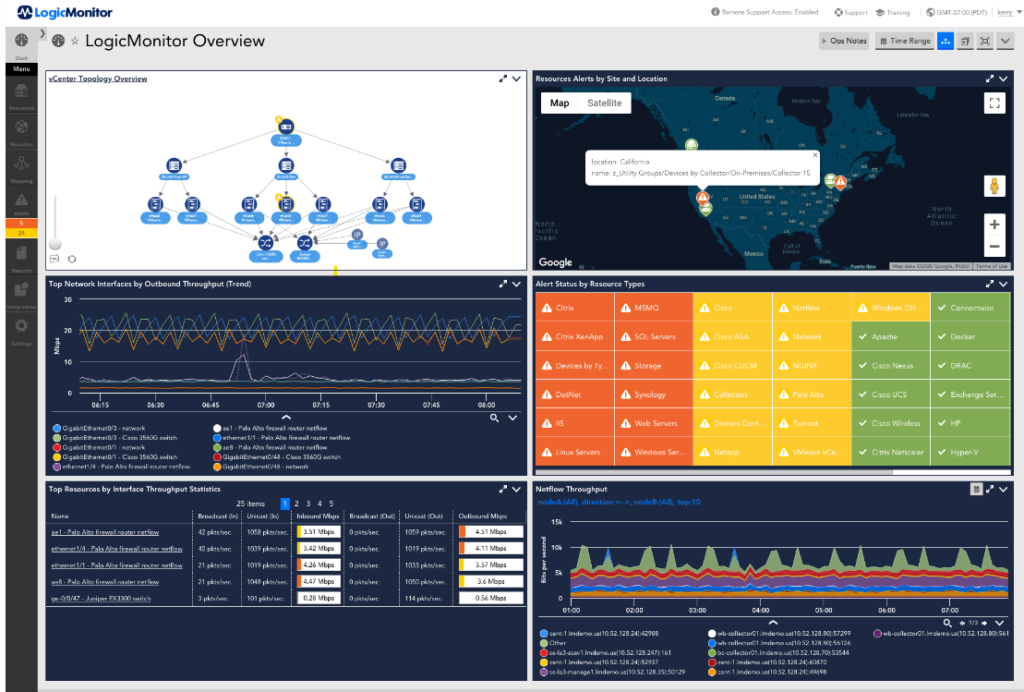Select the Pegman street view icon on the map
This screenshot has width=1024, height=692.
[992, 184]
